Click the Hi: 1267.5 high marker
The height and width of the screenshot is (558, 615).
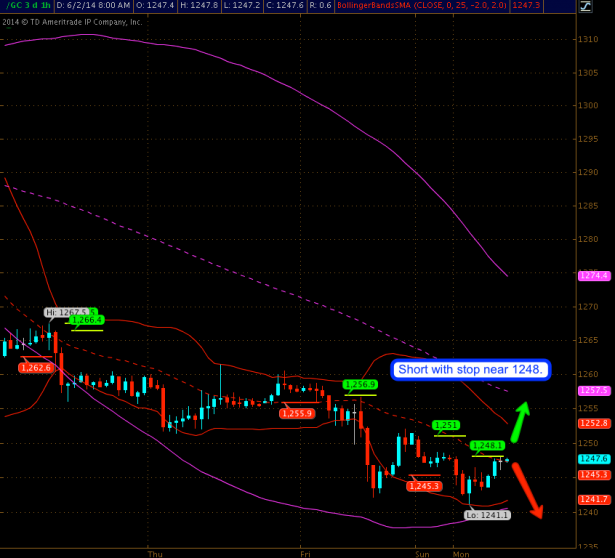[66, 312]
